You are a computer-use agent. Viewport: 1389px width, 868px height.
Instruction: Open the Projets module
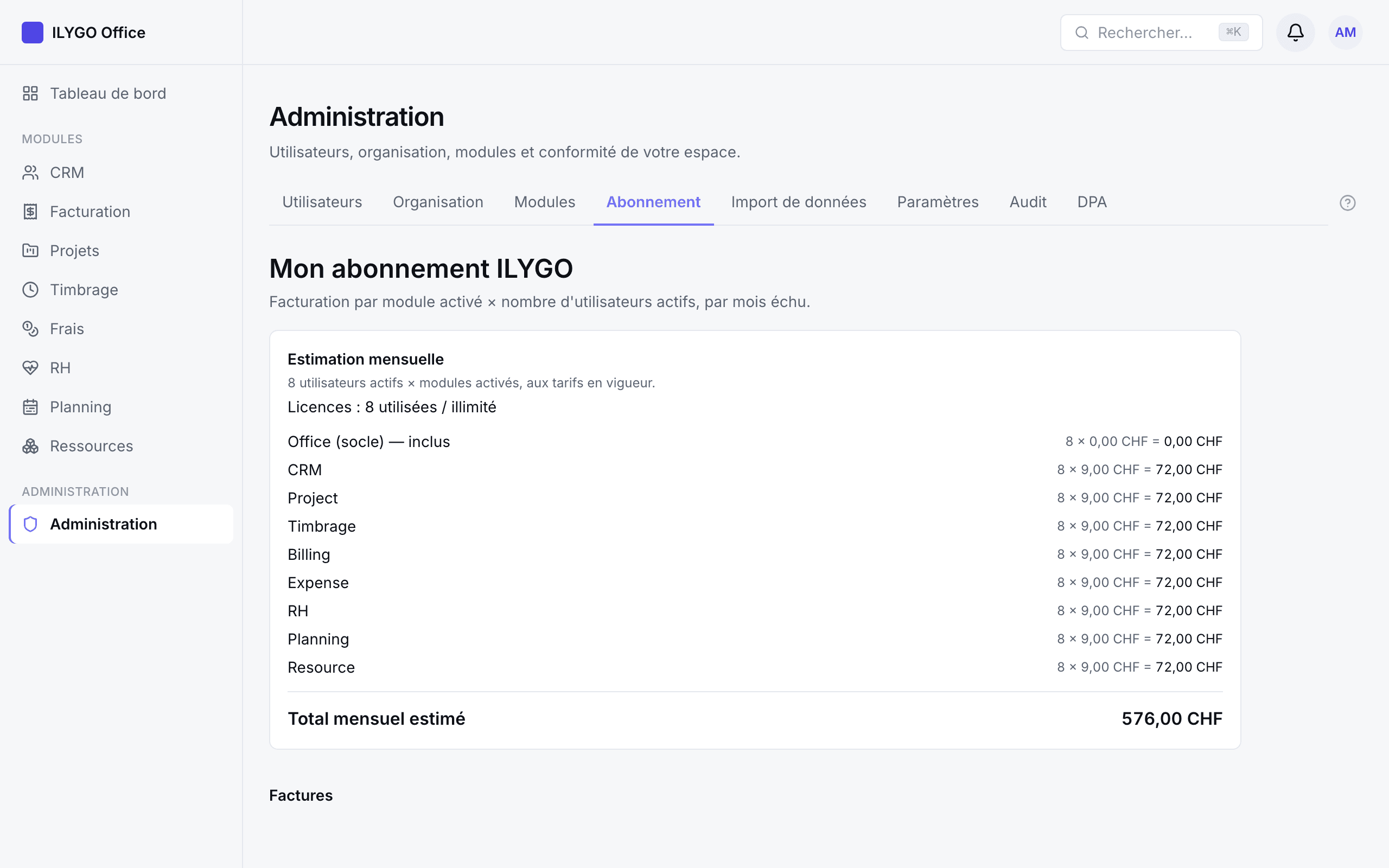[121, 250]
